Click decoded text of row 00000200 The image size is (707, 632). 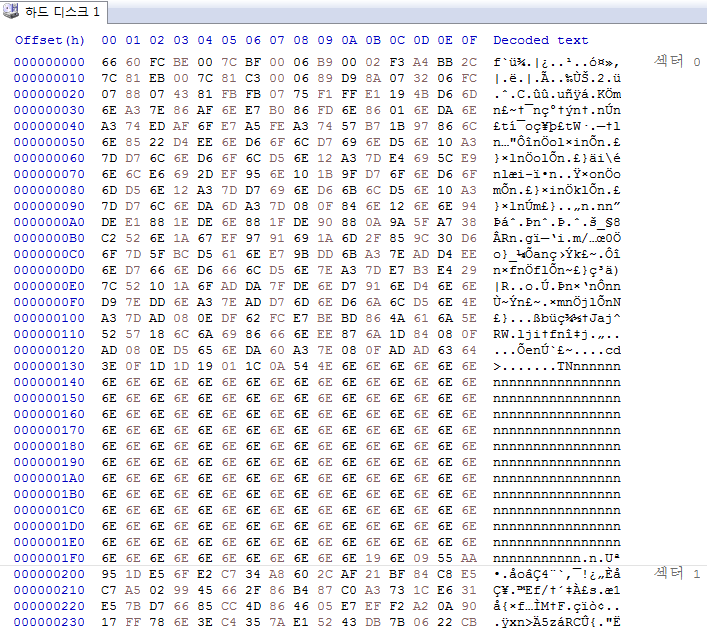(x=557, y=574)
